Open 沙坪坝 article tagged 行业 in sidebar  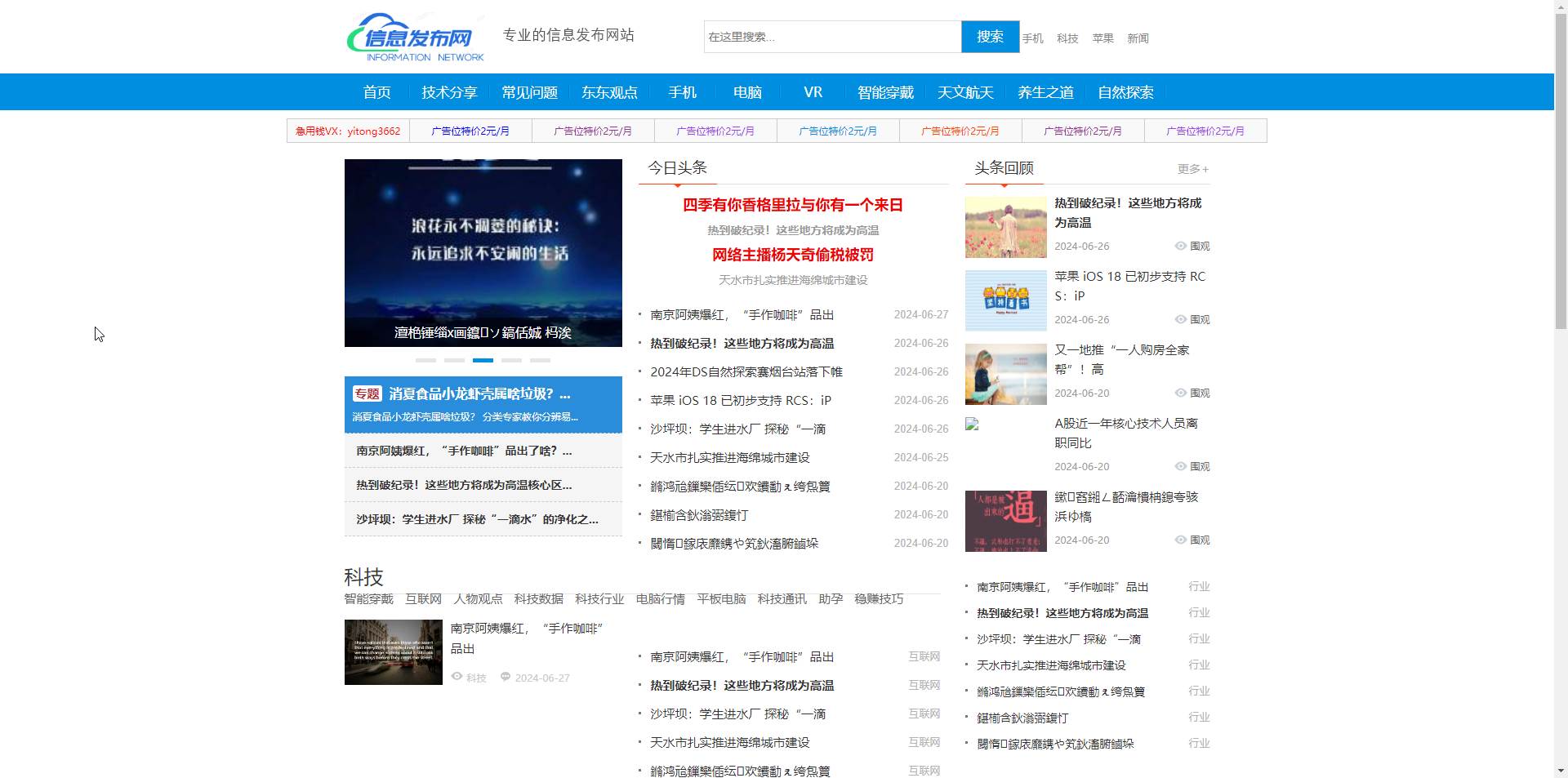click(x=1058, y=639)
